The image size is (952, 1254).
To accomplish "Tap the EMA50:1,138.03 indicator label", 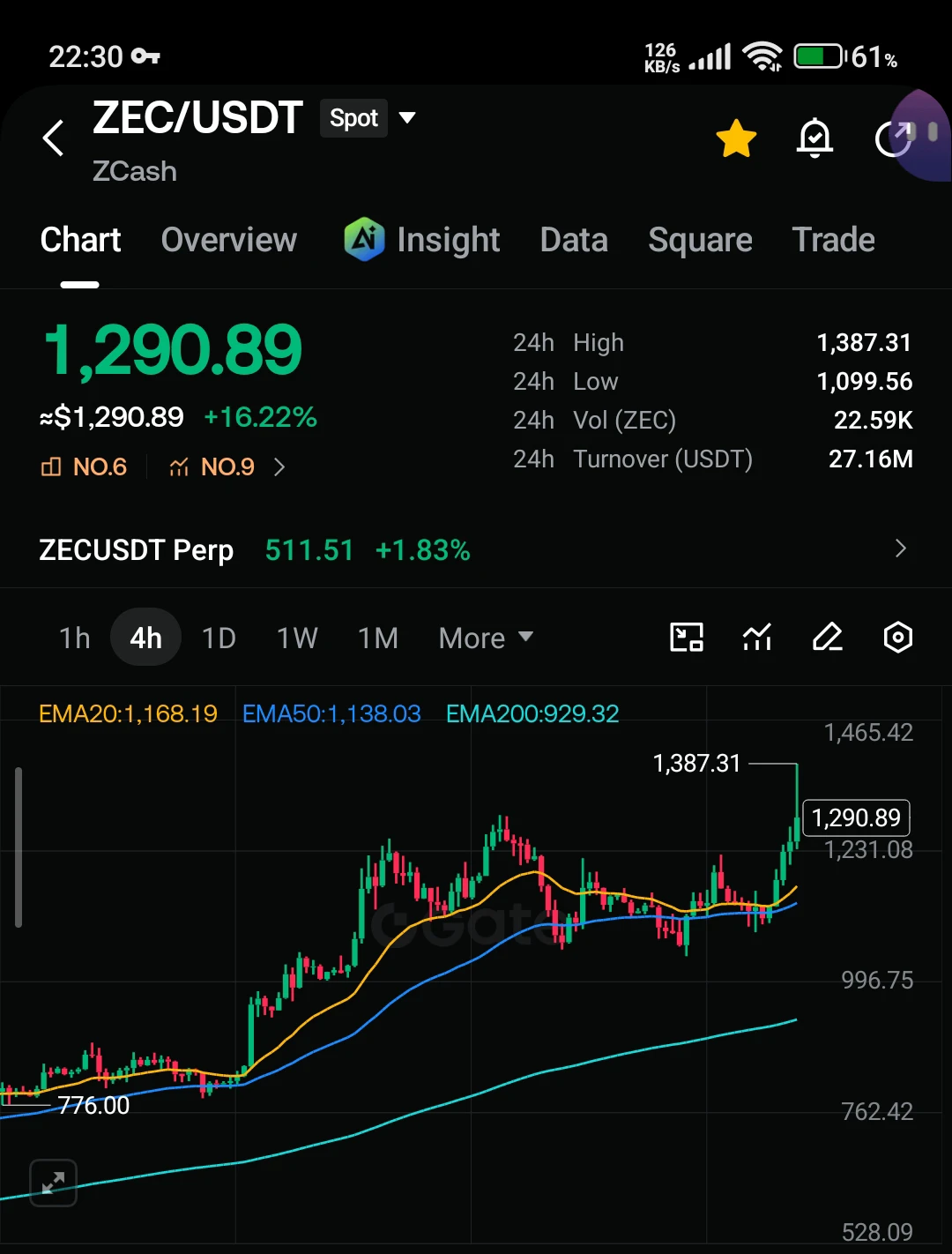I will [x=331, y=713].
